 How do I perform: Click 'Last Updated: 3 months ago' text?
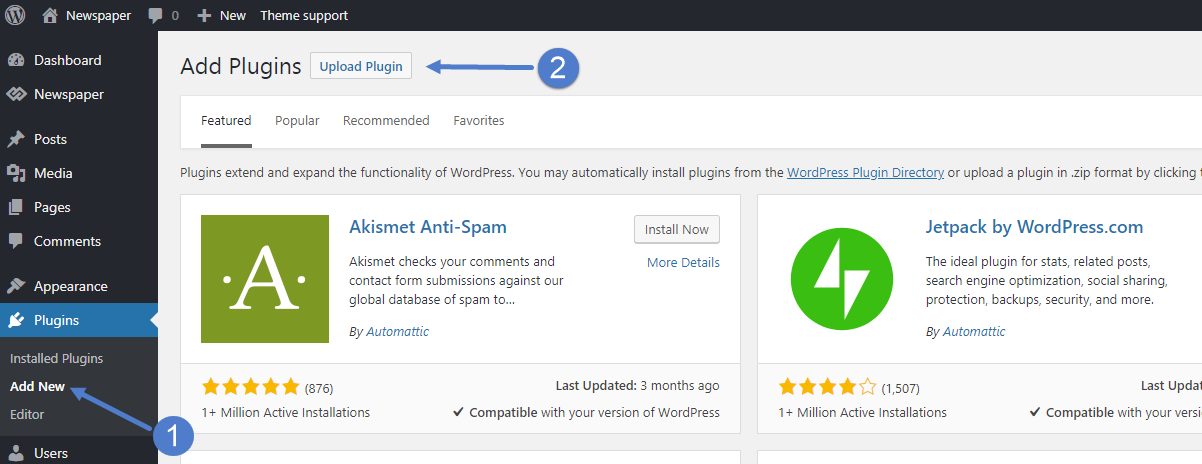(x=638, y=386)
